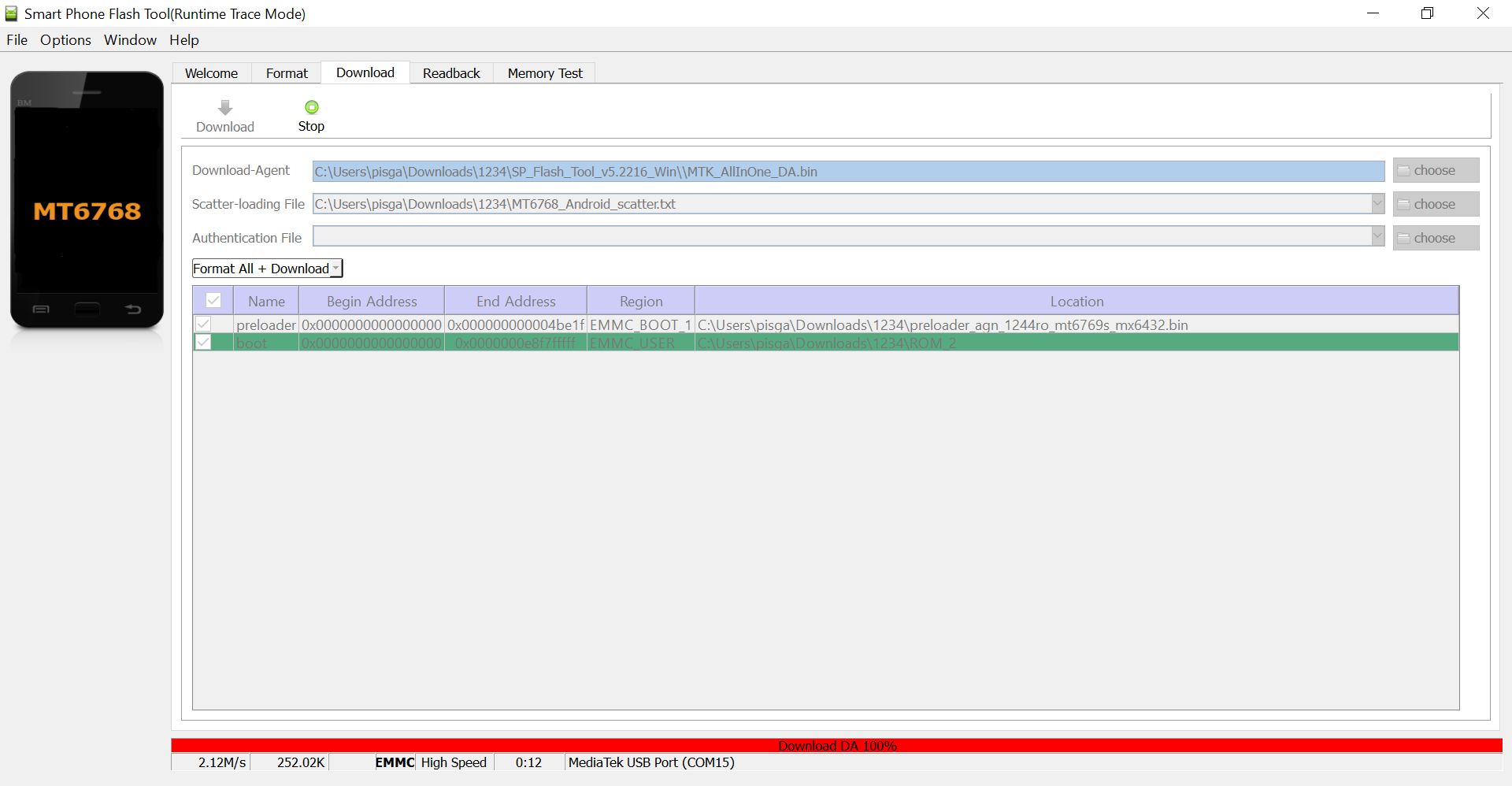
Task: Click choose button for Scatter-loading File
Action: pos(1435,205)
